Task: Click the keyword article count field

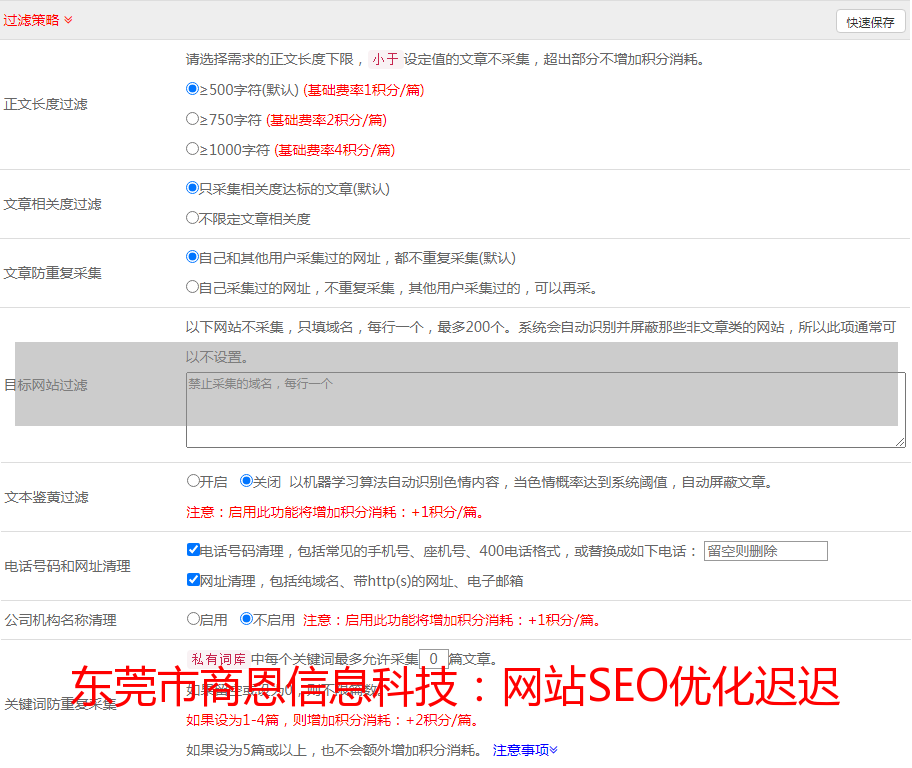Action: click(433, 659)
